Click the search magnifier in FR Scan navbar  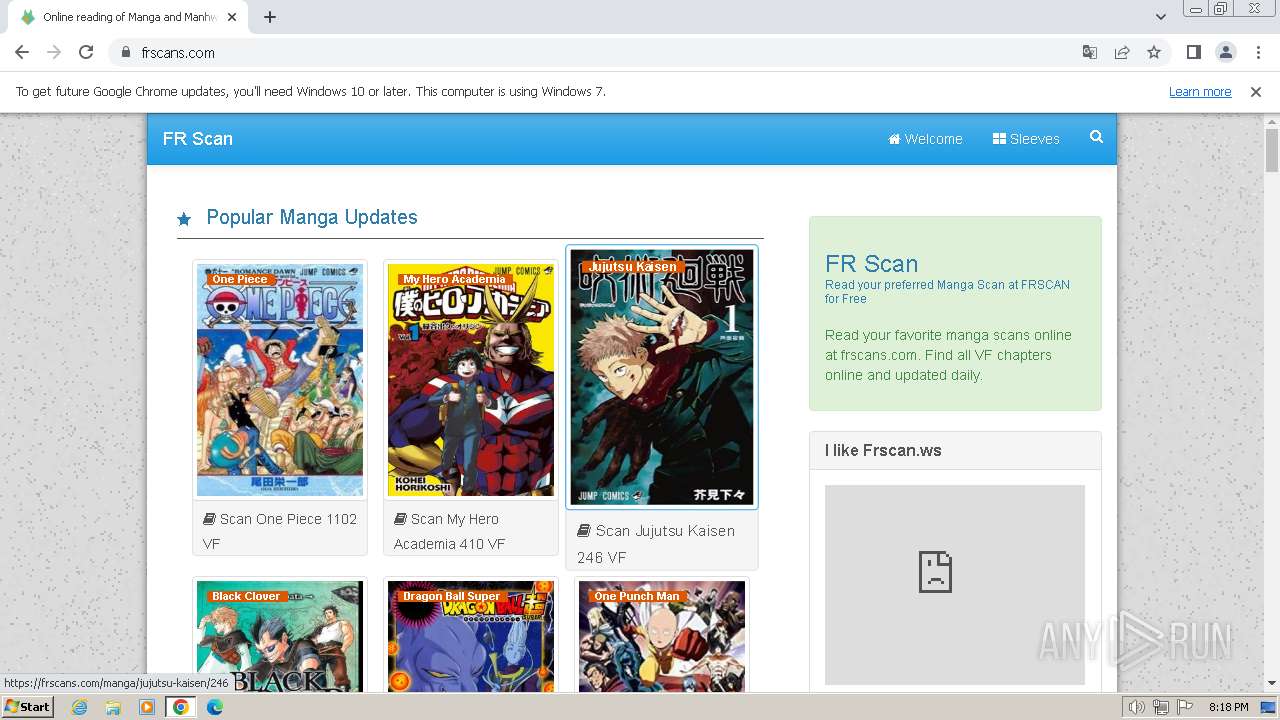(1096, 137)
